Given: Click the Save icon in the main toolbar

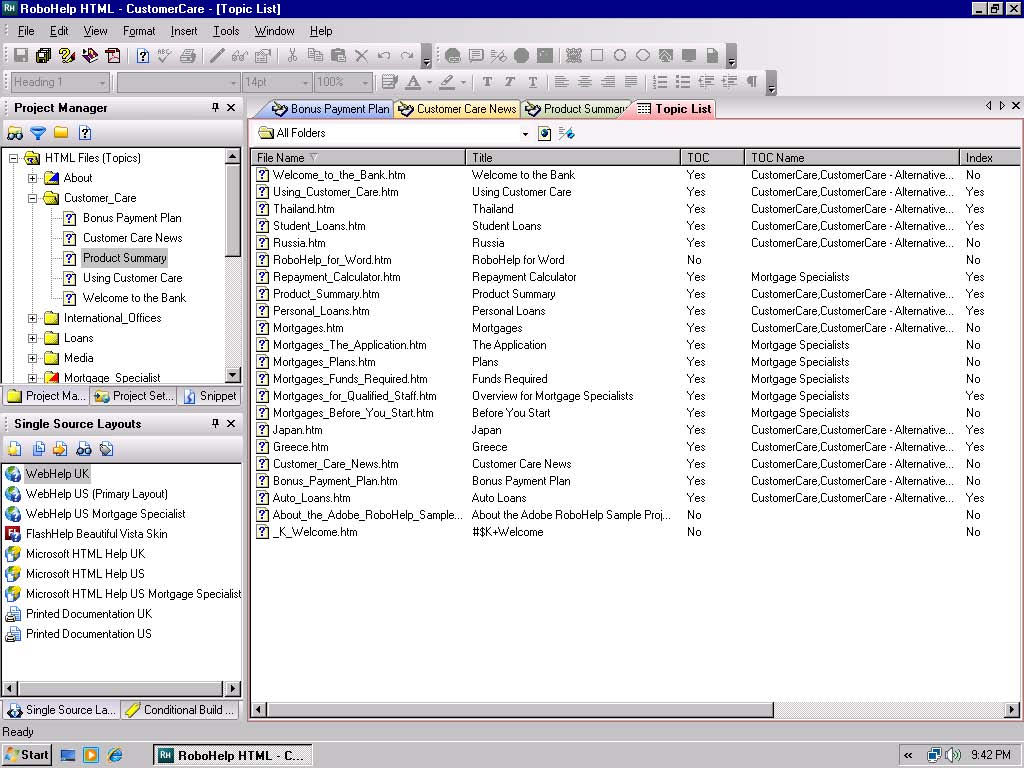Looking at the screenshot, I should [20, 56].
